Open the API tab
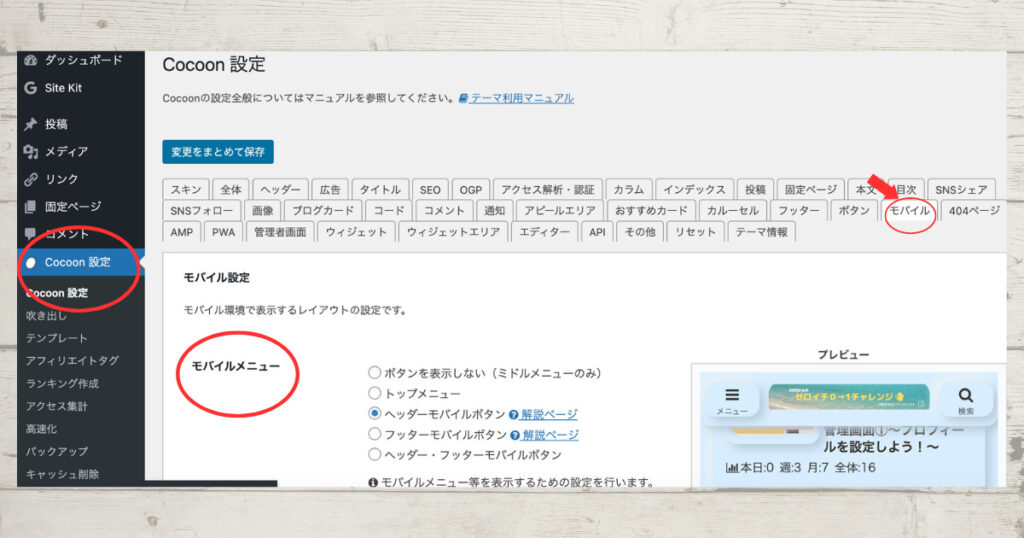The image size is (1024, 538). point(597,232)
